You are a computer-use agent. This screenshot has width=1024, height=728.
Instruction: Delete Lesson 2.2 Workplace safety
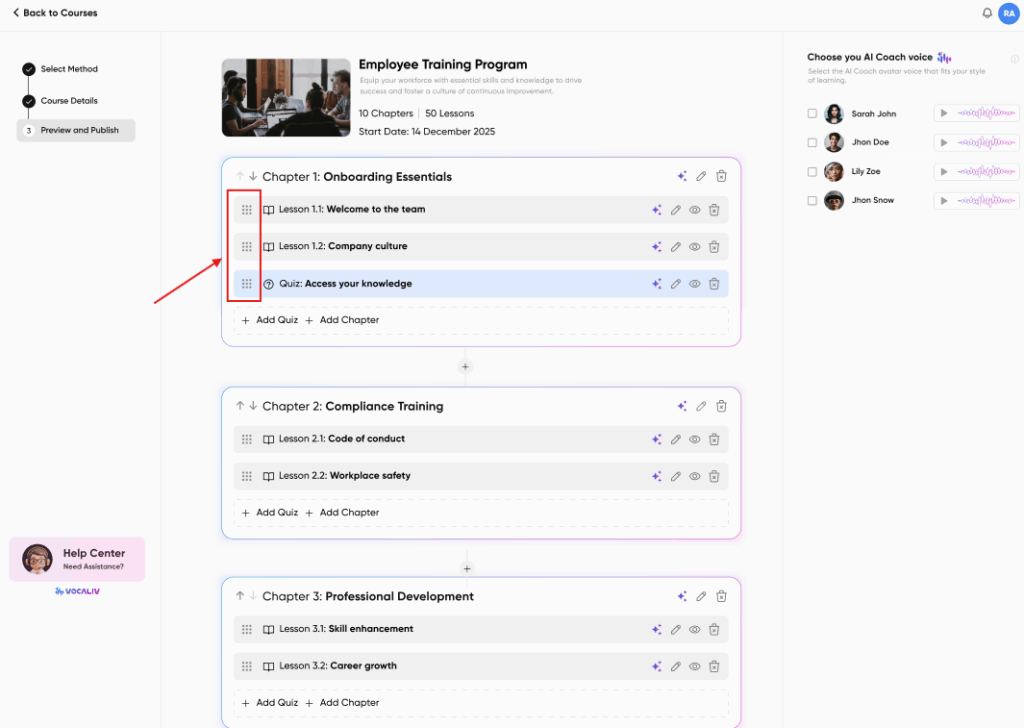pyautogui.click(x=714, y=476)
